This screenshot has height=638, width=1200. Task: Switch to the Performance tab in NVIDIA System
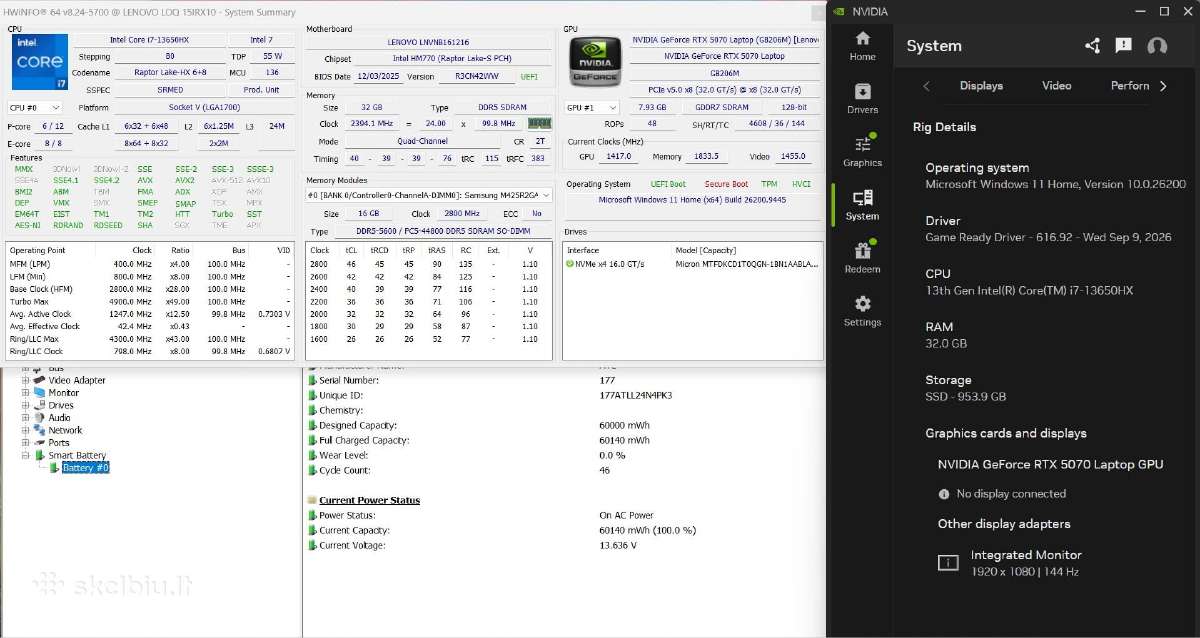click(1130, 86)
